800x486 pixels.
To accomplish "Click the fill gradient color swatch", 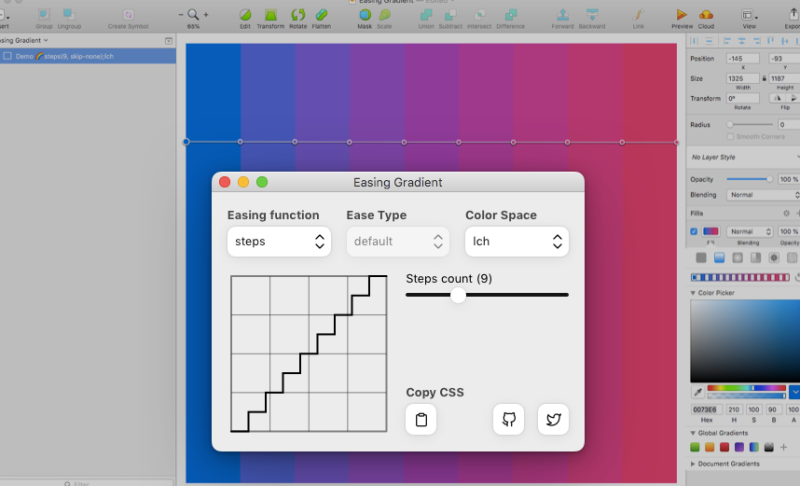I will (x=711, y=232).
